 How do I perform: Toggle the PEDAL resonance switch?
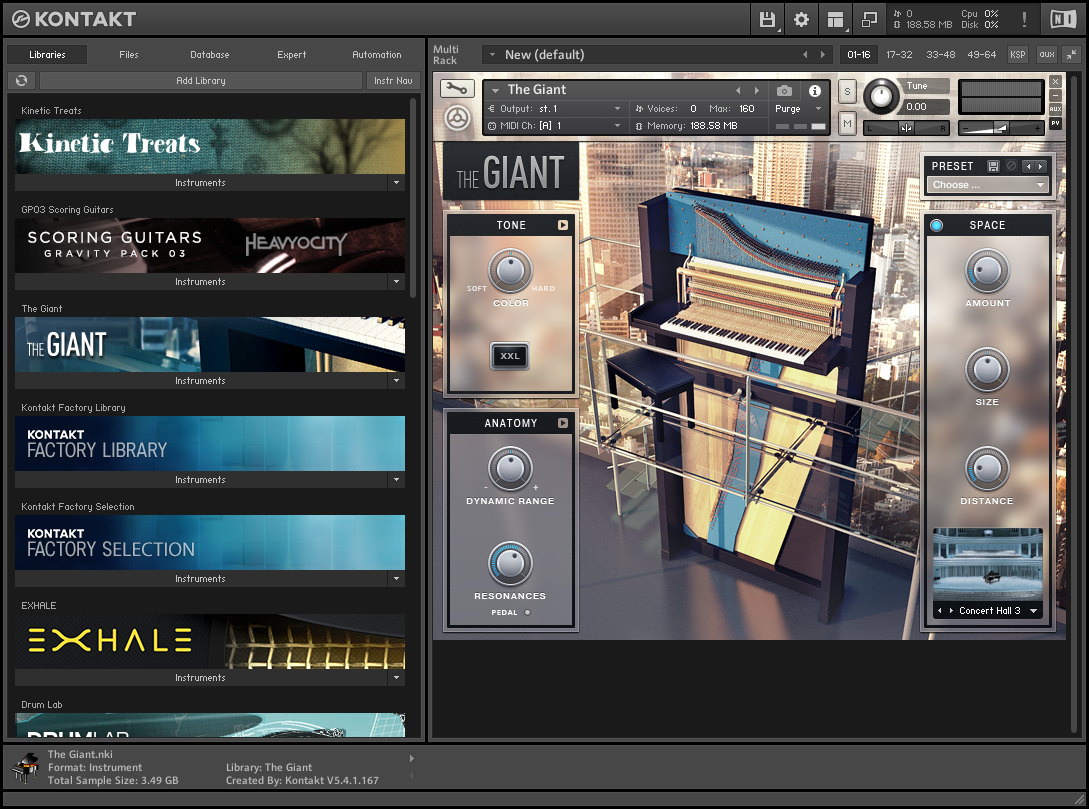point(528,612)
